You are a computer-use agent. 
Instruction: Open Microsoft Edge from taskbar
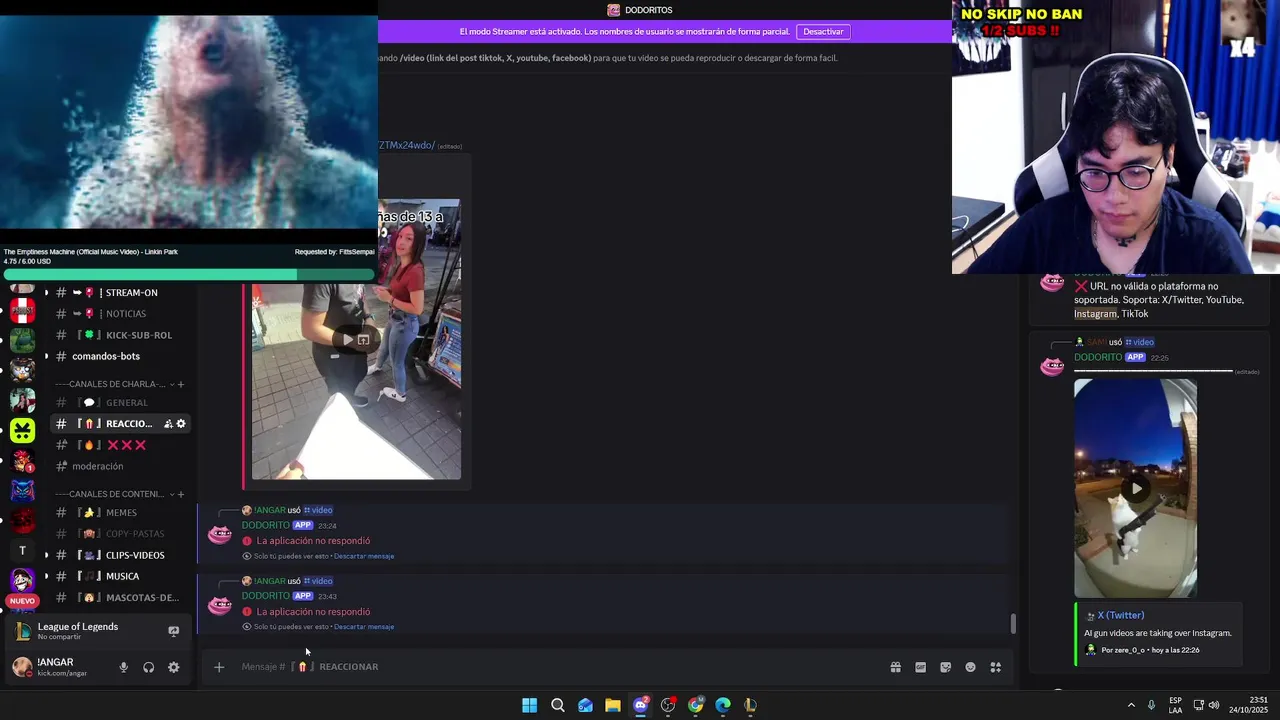coord(723,705)
